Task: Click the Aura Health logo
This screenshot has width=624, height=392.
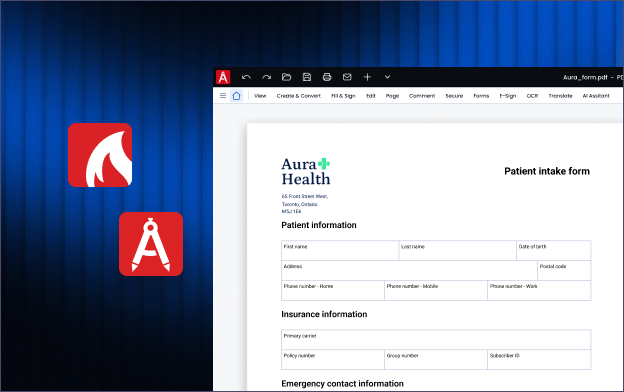Action: click(306, 172)
